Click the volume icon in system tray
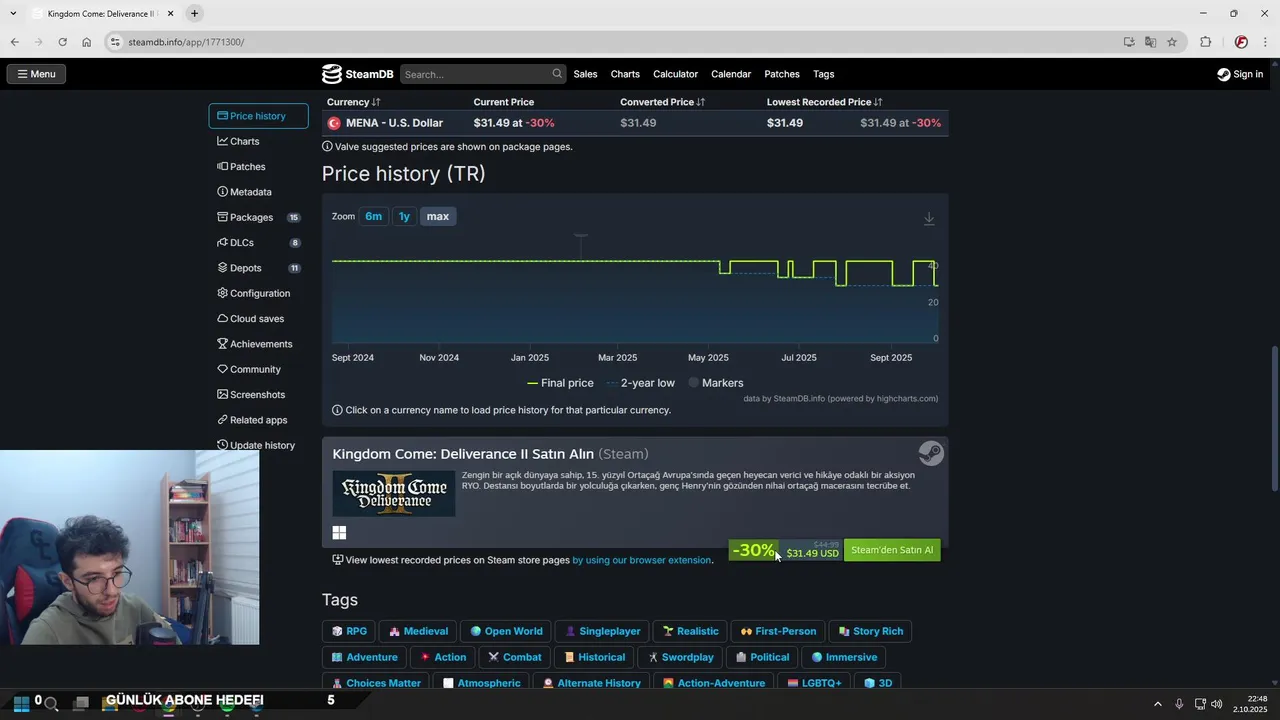 coord(1217,704)
